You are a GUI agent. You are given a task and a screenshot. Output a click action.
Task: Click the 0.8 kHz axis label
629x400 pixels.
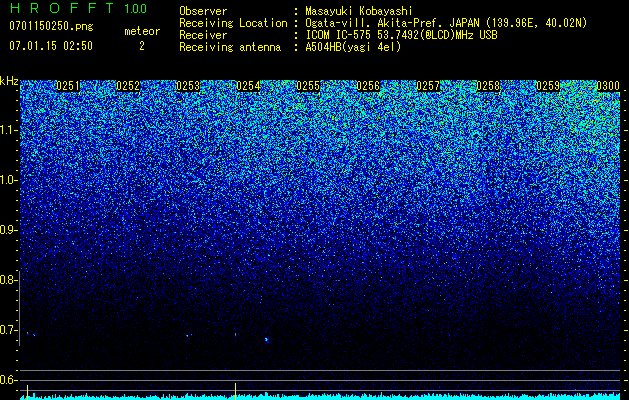8,280
